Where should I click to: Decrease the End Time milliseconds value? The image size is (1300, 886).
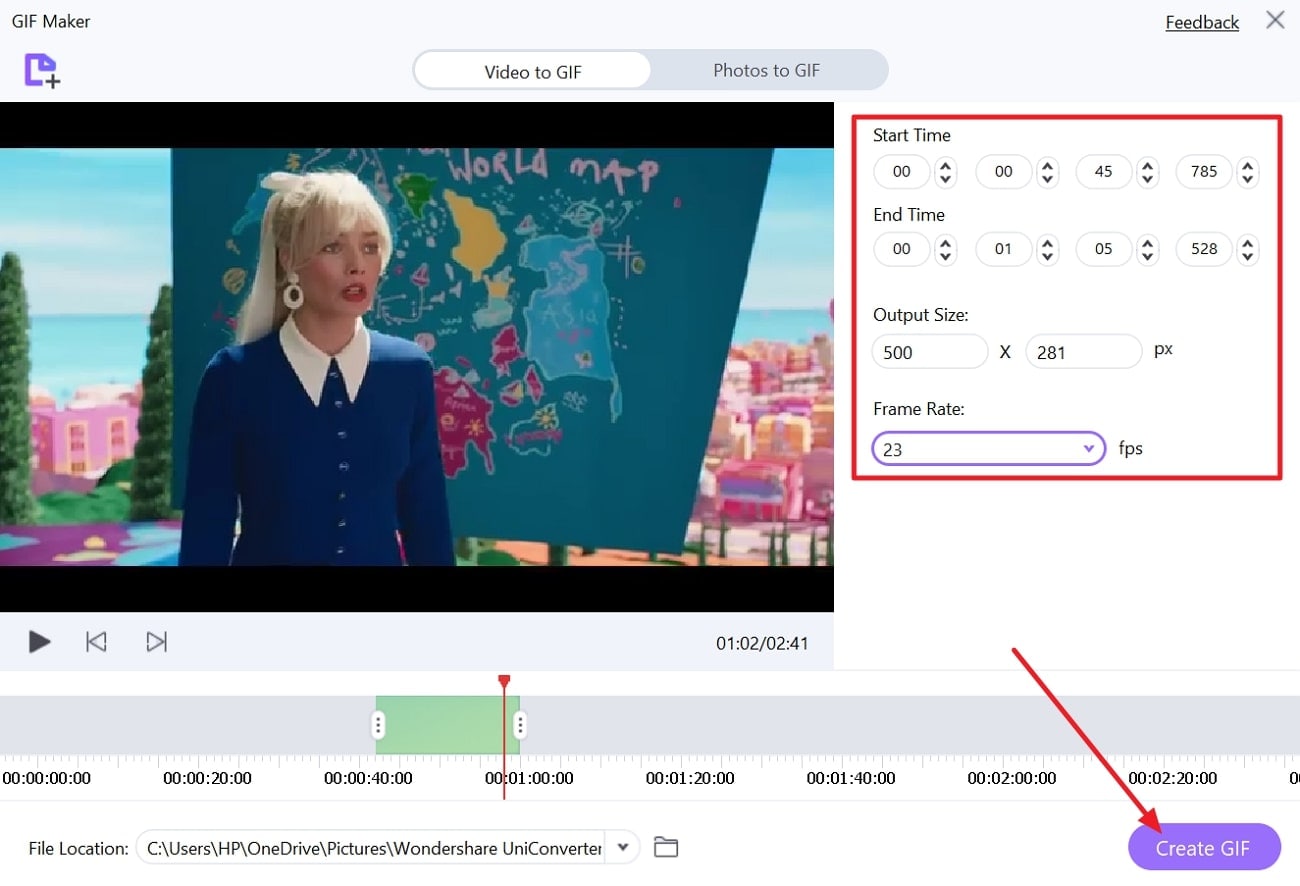point(1247,257)
